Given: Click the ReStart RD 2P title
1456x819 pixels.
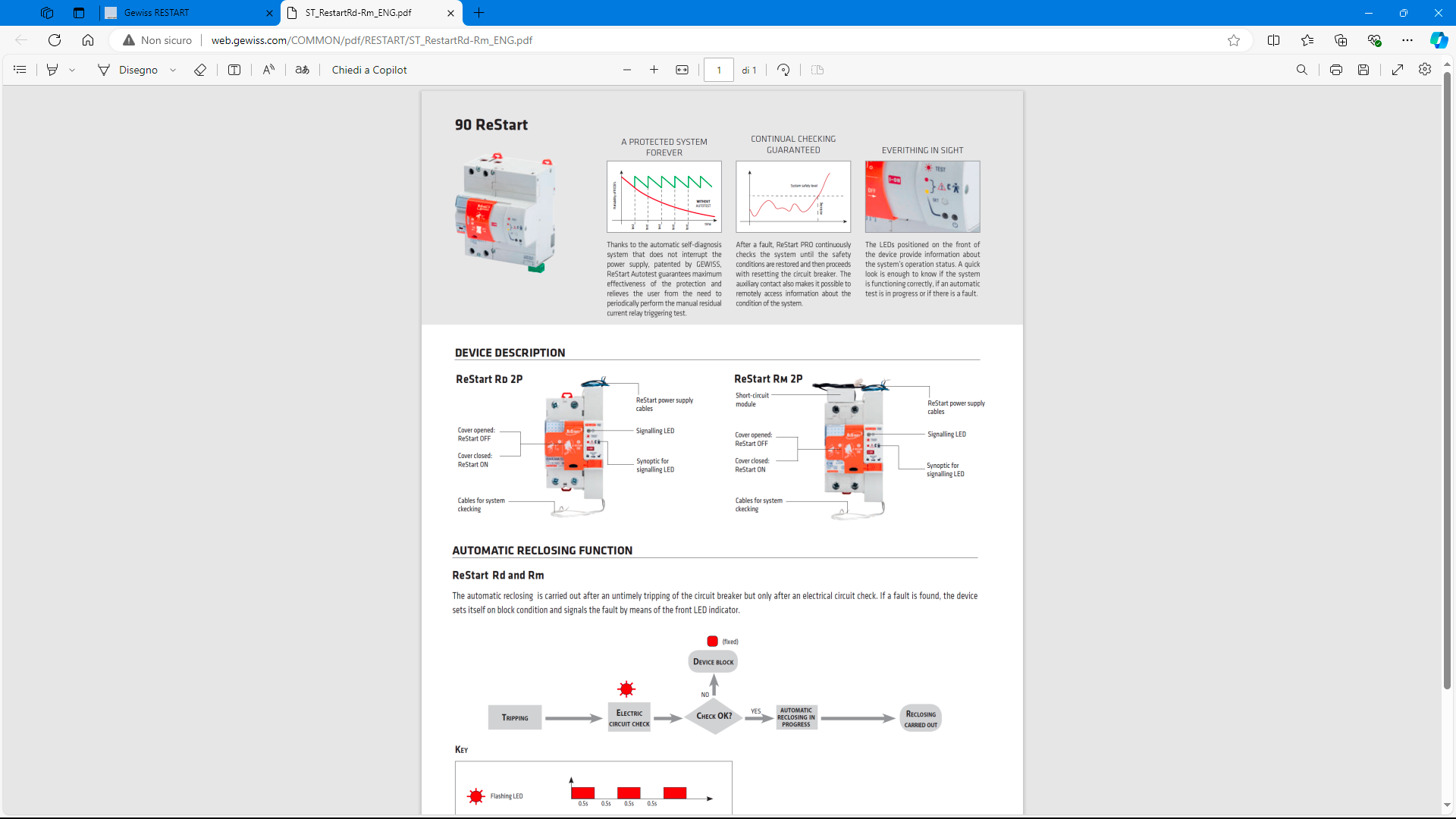Looking at the screenshot, I should (489, 379).
